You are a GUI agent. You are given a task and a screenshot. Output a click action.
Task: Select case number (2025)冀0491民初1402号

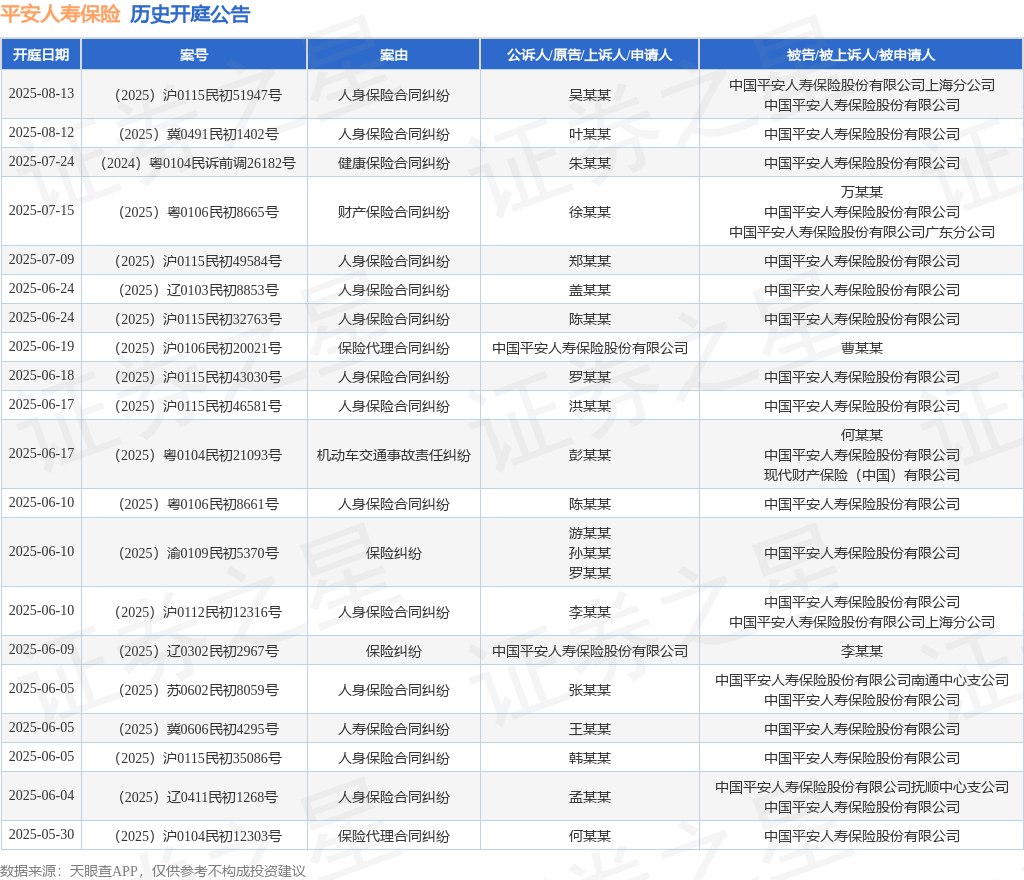click(x=198, y=134)
